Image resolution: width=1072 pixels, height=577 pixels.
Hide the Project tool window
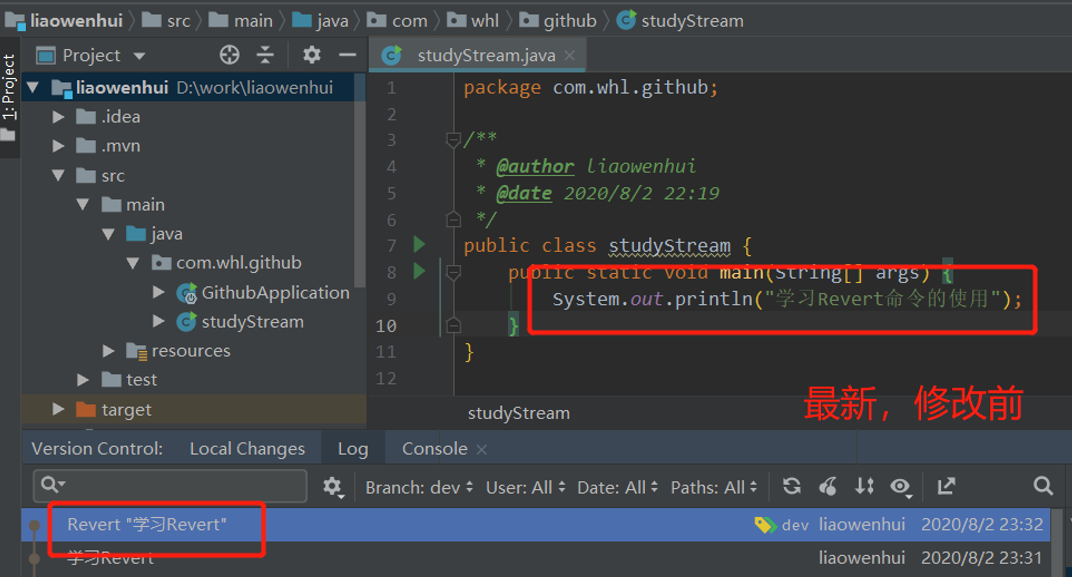coord(347,55)
